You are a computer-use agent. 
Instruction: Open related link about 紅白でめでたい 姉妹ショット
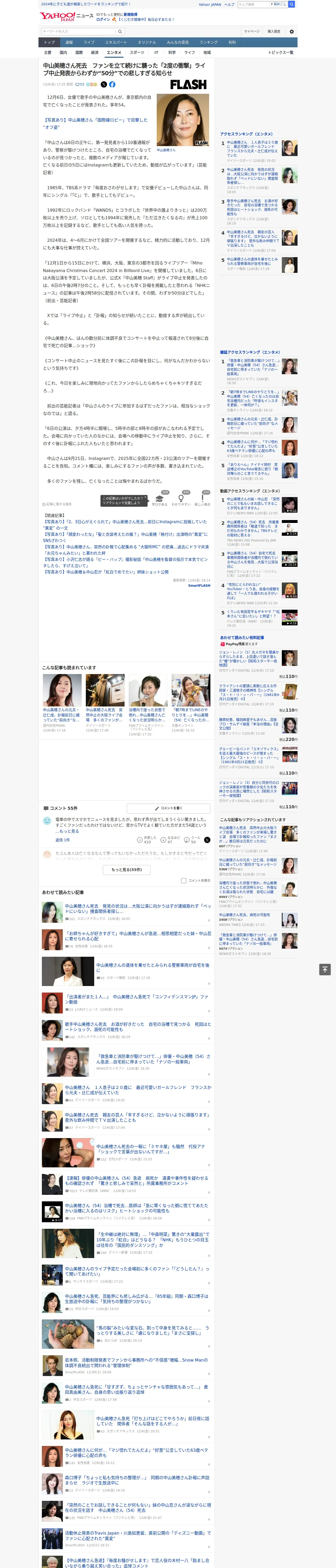pyautogui.click(x=105, y=572)
